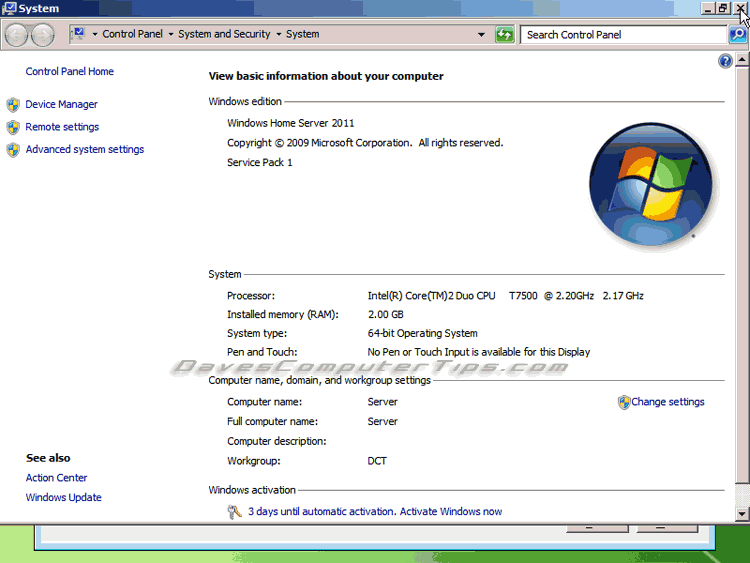Open Control Panel Home link
The width and height of the screenshot is (750, 563).
[70, 71]
